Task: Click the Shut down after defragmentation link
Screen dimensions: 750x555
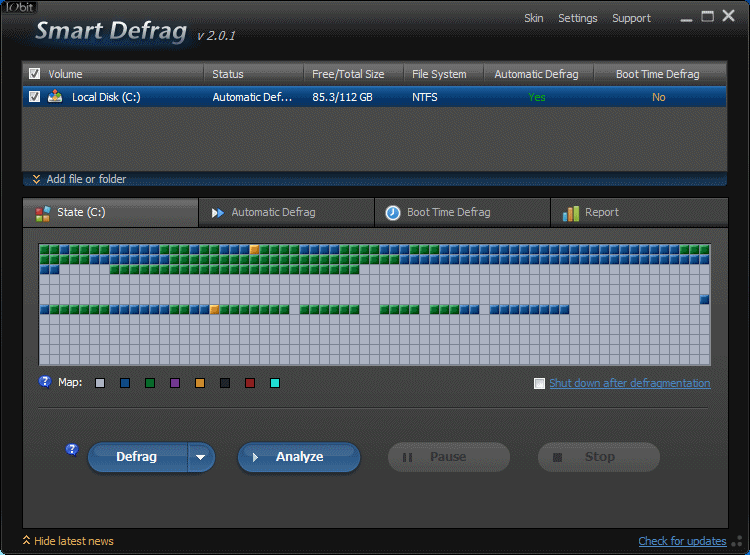Action: tap(629, 383)
